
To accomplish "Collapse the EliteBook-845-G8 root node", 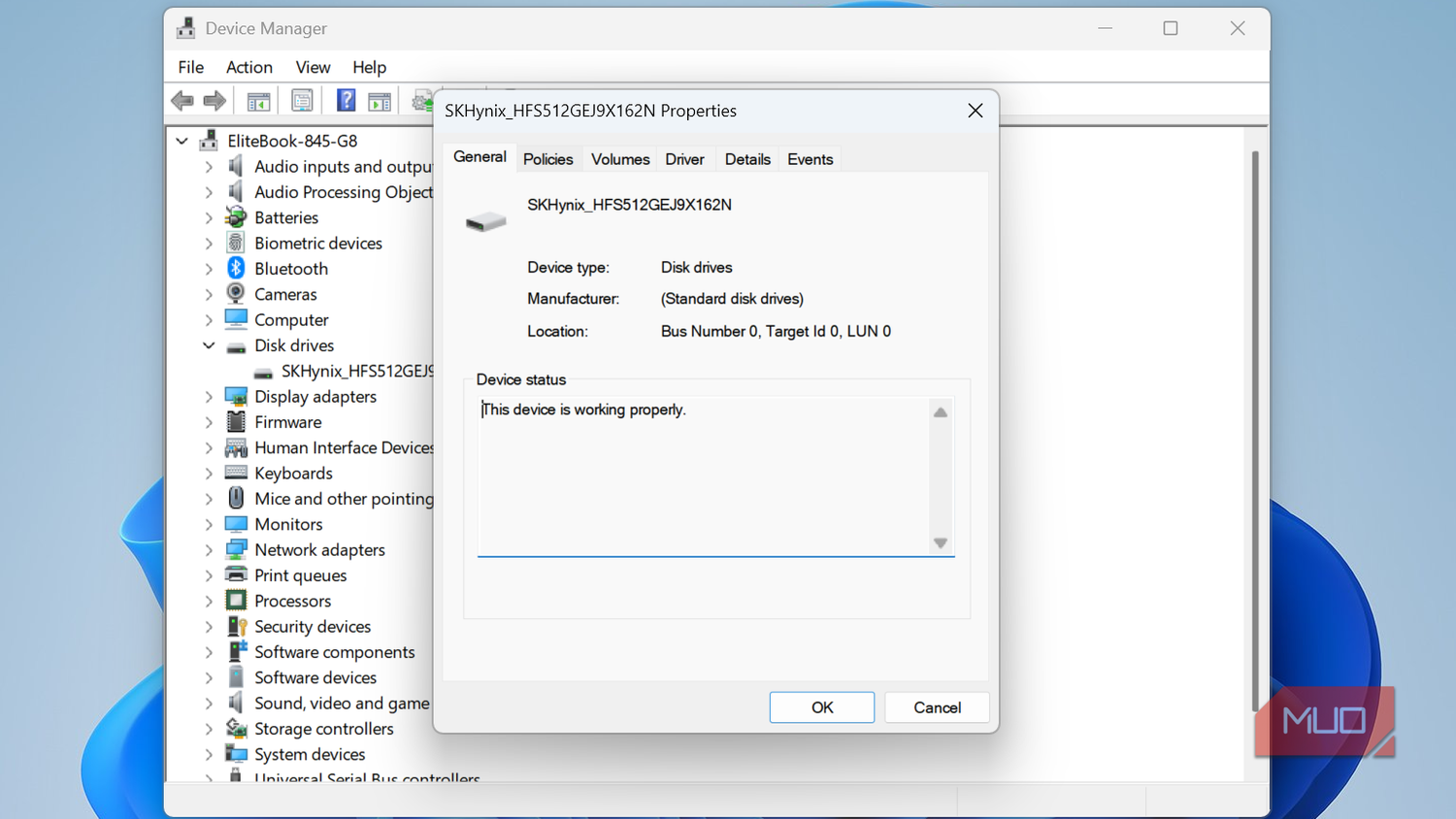I will tap(182, 141).
